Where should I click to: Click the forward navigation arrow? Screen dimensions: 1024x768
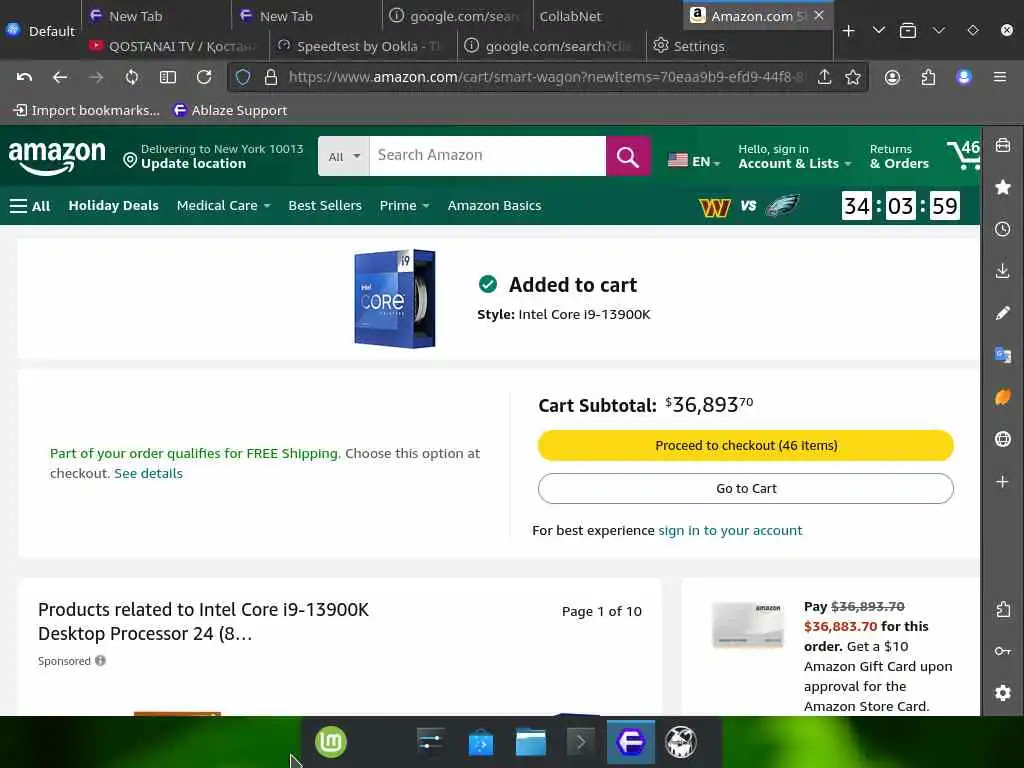pyautogui.click(x=96, y=77)
